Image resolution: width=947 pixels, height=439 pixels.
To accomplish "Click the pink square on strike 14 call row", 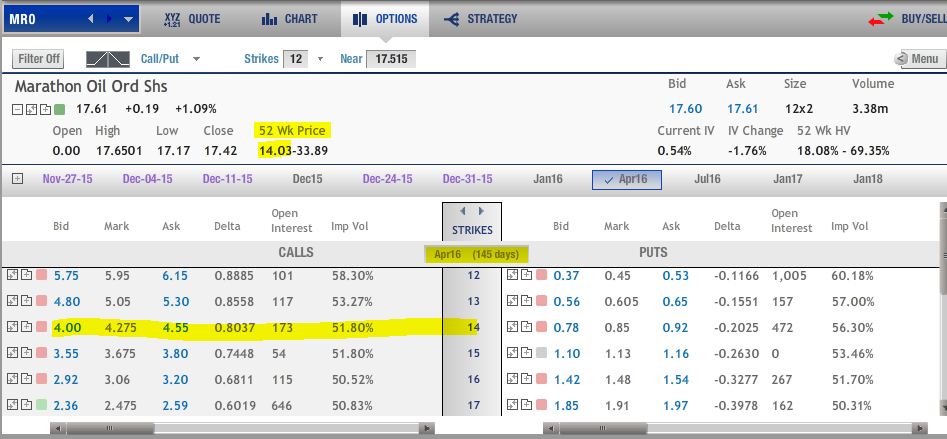I will (x=42, y=326).
